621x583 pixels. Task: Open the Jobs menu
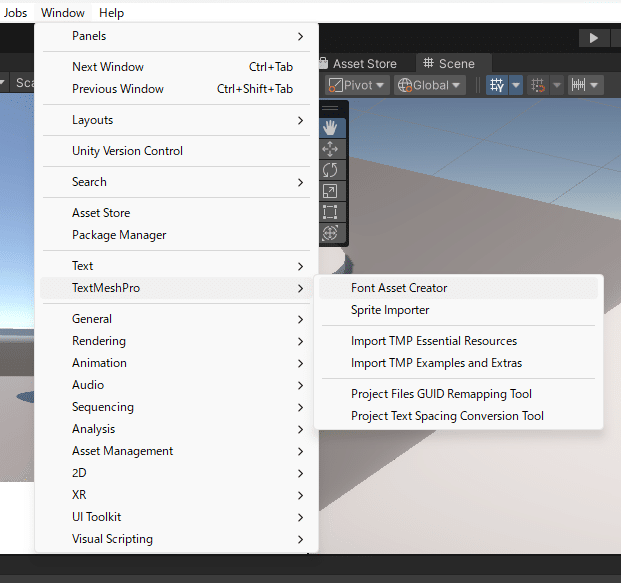click(15, 13)
